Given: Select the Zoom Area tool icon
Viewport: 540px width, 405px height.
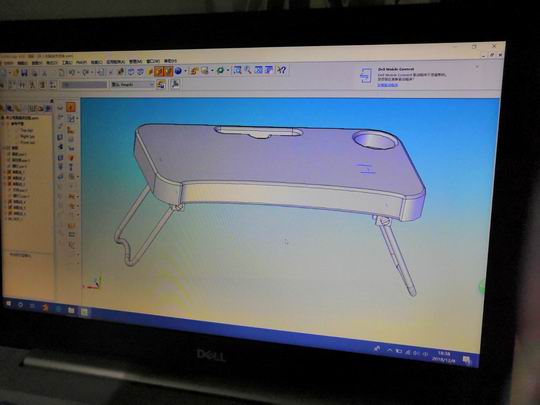Looking at the screenshot, I should coord(237,70).
